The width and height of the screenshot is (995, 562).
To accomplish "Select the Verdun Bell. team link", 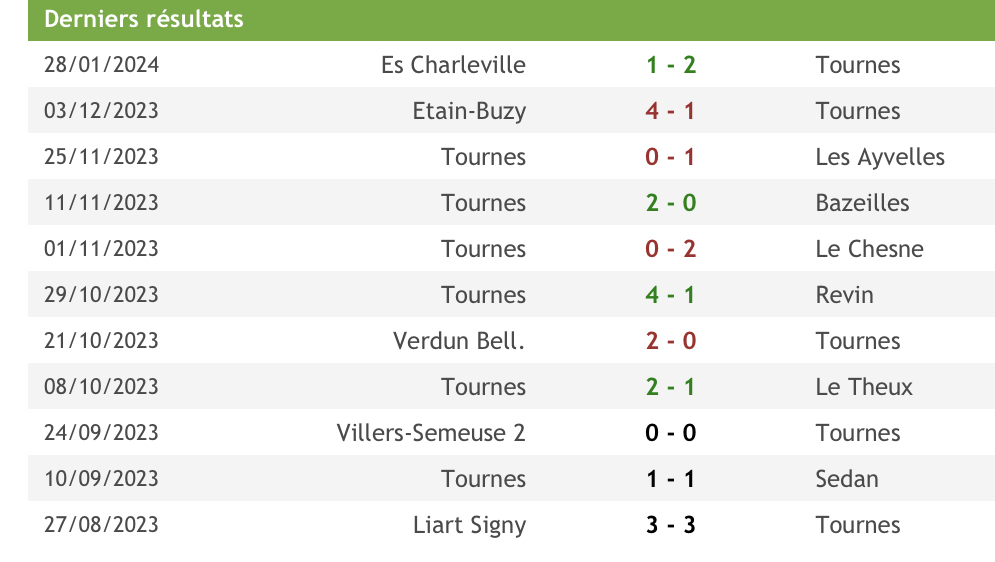I will click(x=459, y=341).
